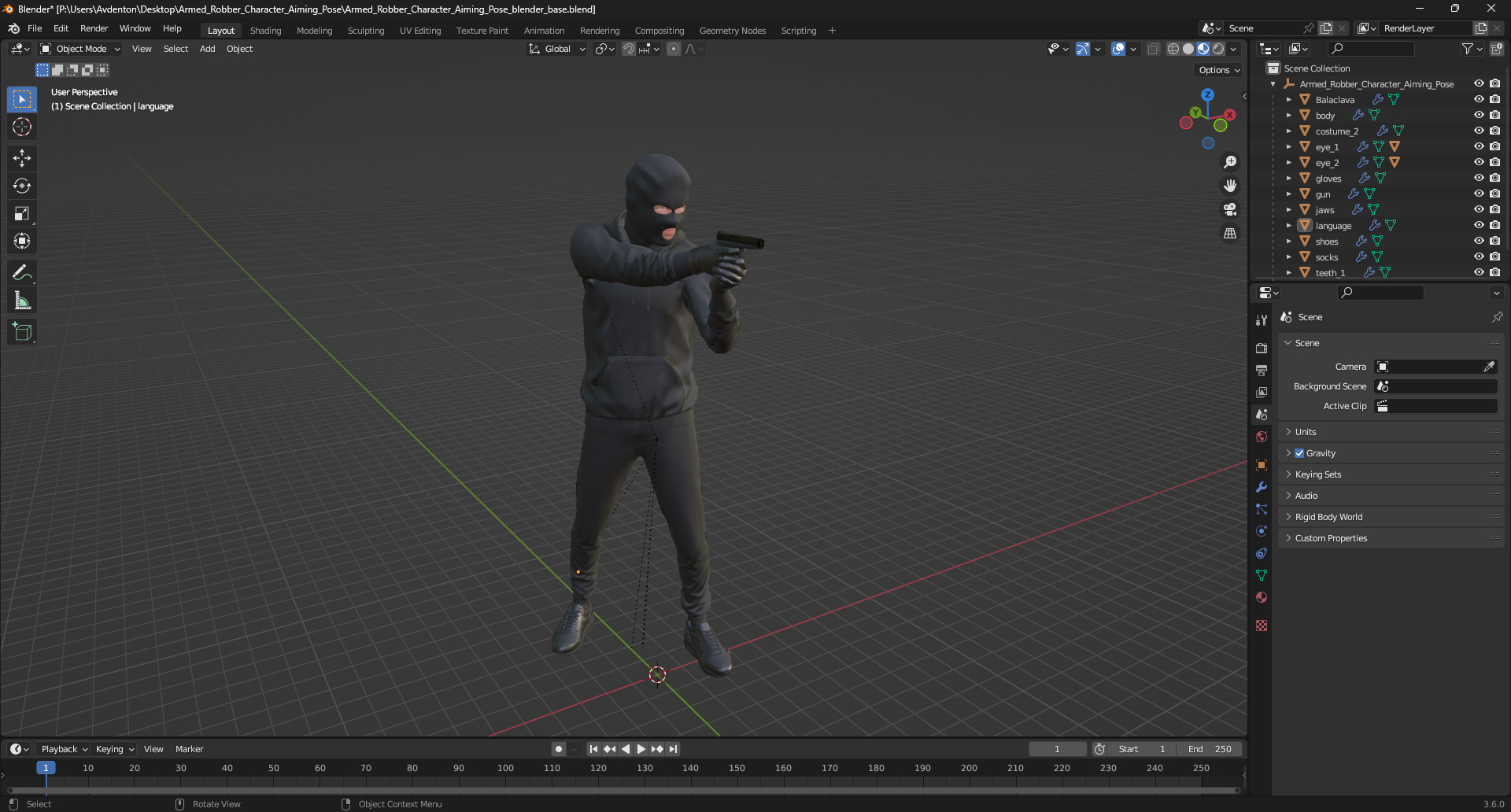This screenshot has width=1511, height=812.
Task: Open the Object Mode dropdown
Action: (x=81, y=49)
